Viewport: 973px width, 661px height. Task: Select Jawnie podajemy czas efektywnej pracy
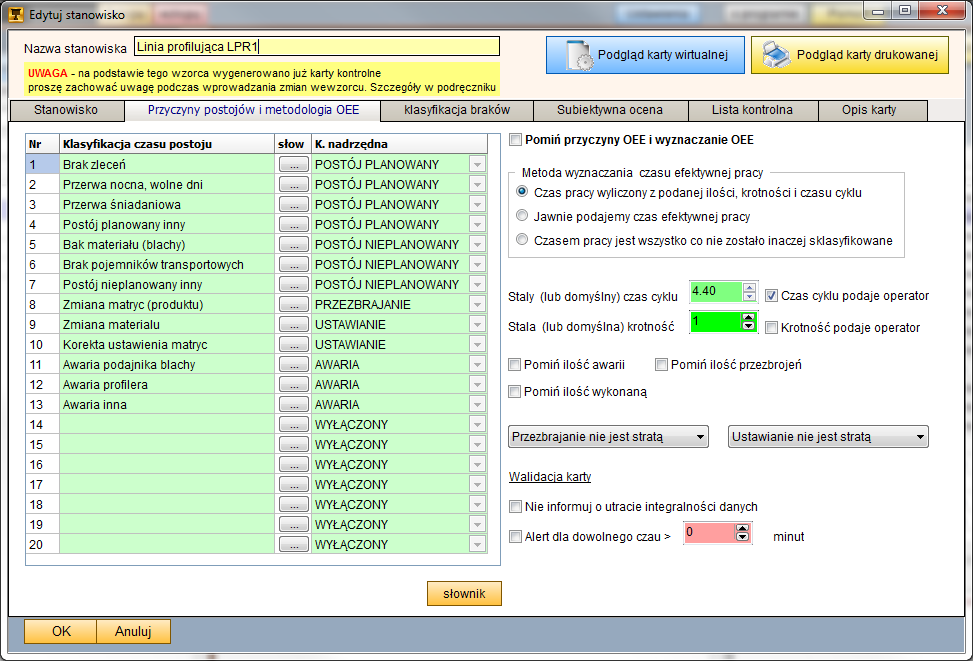click(522, 215)
